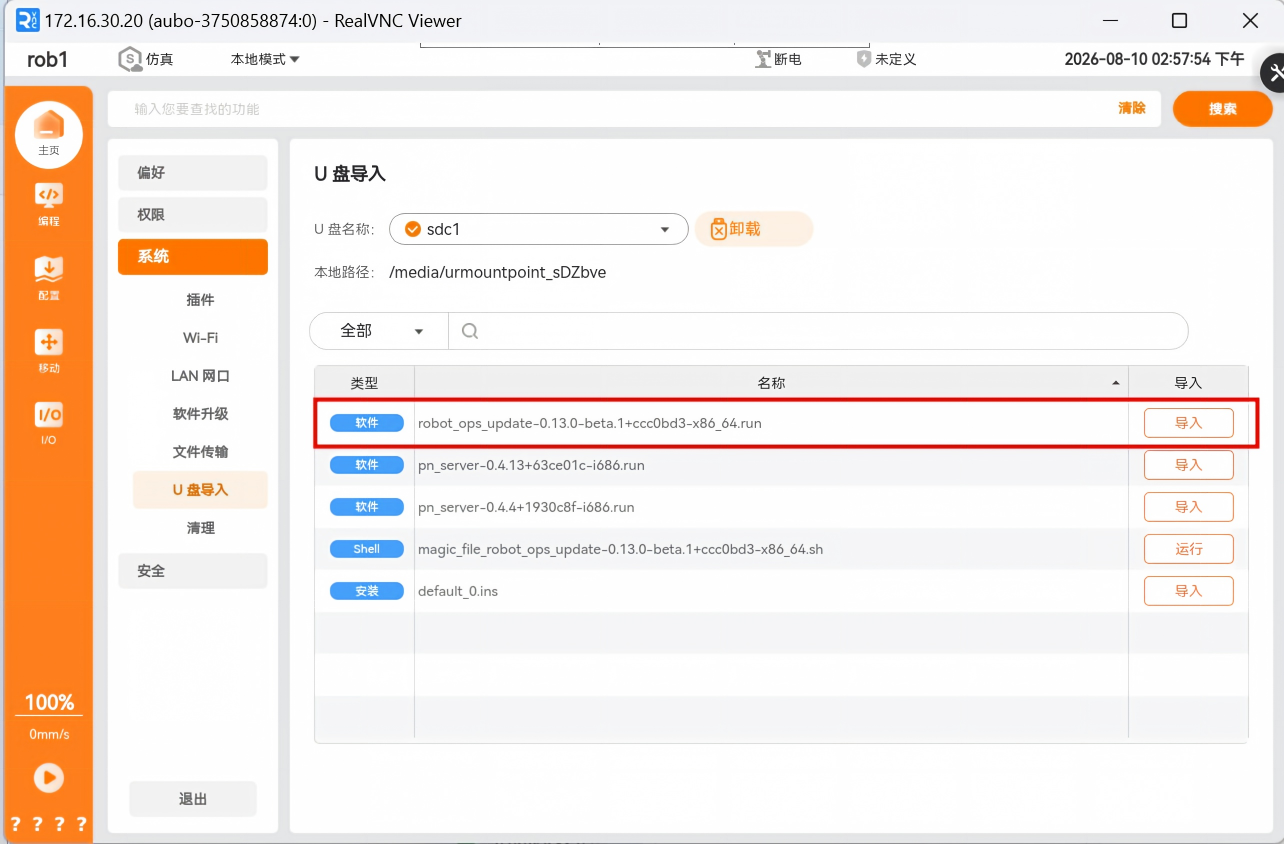This screenshot has width=1284, height=844.
Task: Go to LAN 网口 submenu
Action: tap(200, 376)
